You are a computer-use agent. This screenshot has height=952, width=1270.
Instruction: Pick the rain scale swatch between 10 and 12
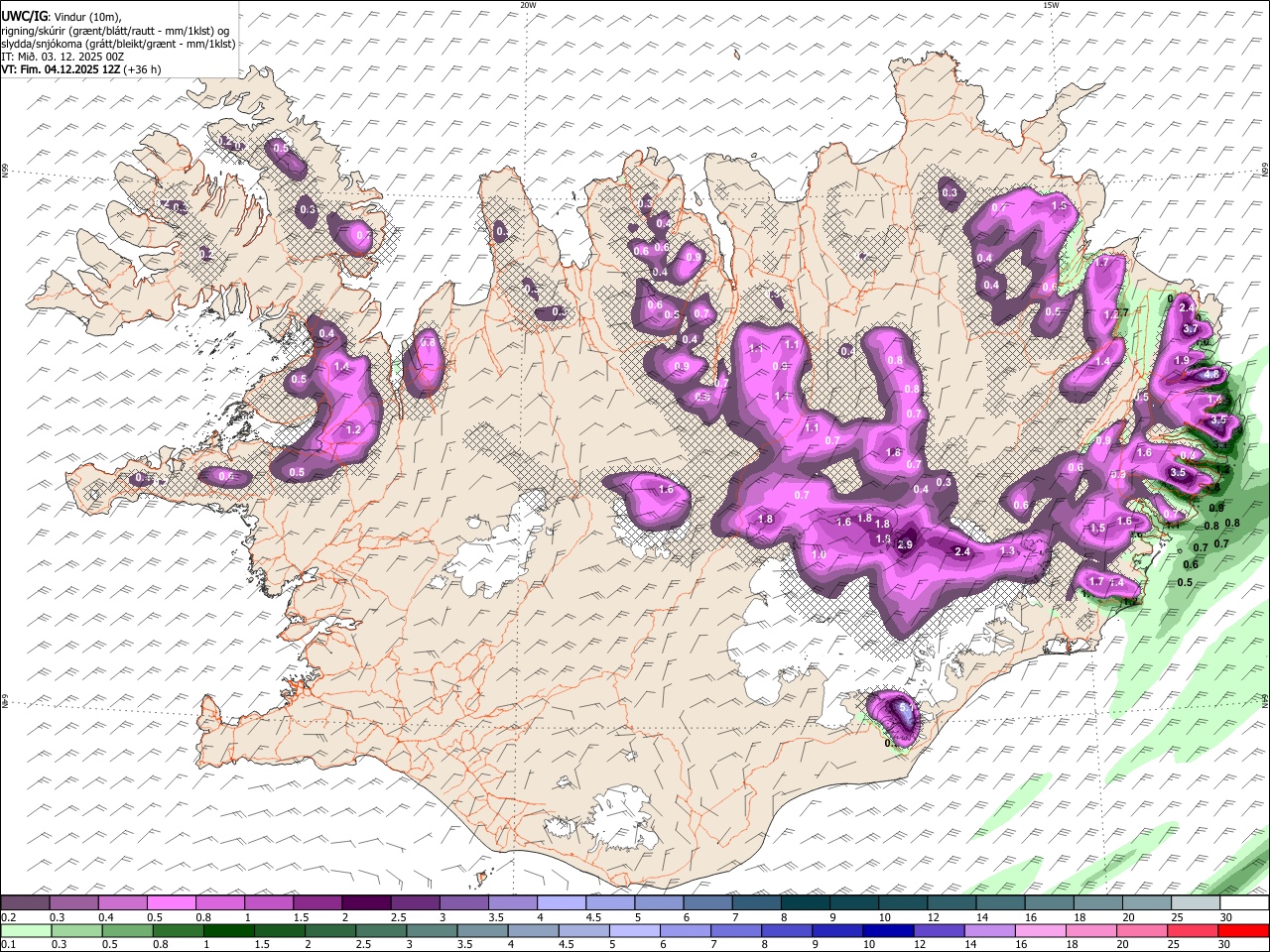889,930
